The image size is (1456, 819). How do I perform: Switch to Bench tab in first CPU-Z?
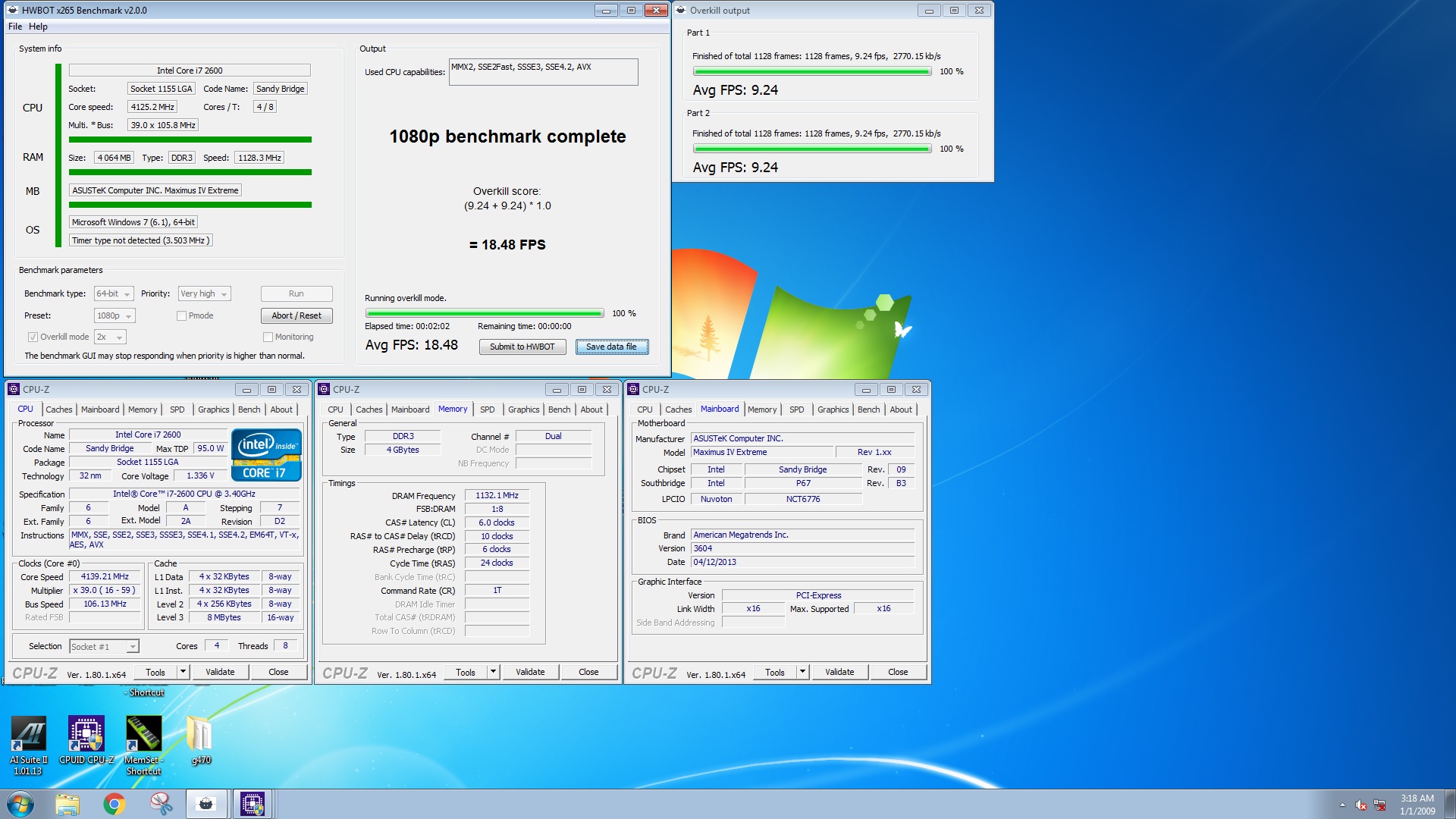tap(249, 409)
